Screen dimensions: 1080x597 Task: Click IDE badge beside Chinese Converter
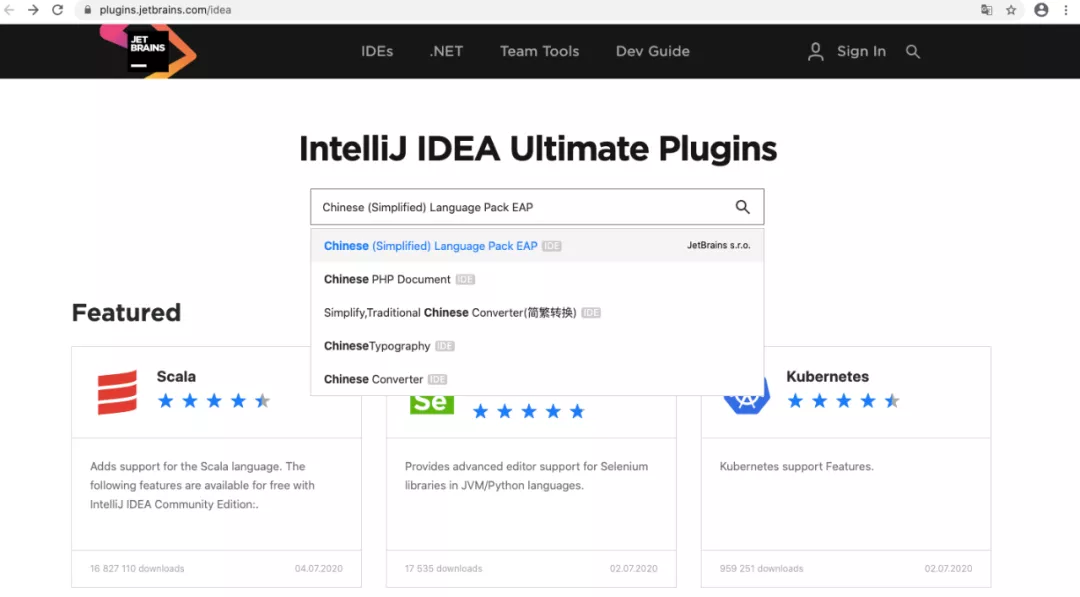tap(437, 379)
